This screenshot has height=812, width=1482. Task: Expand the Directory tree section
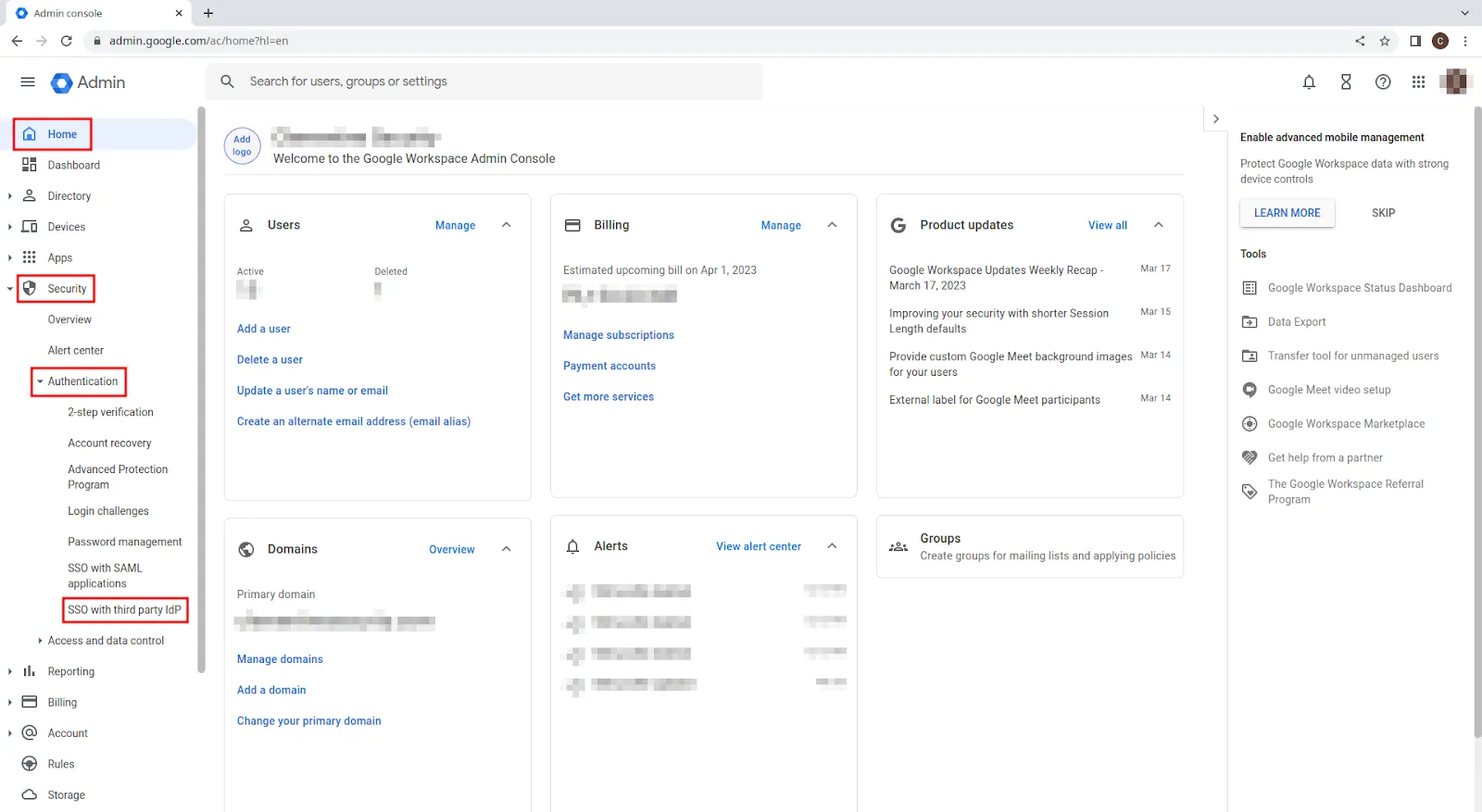(10, 196)
